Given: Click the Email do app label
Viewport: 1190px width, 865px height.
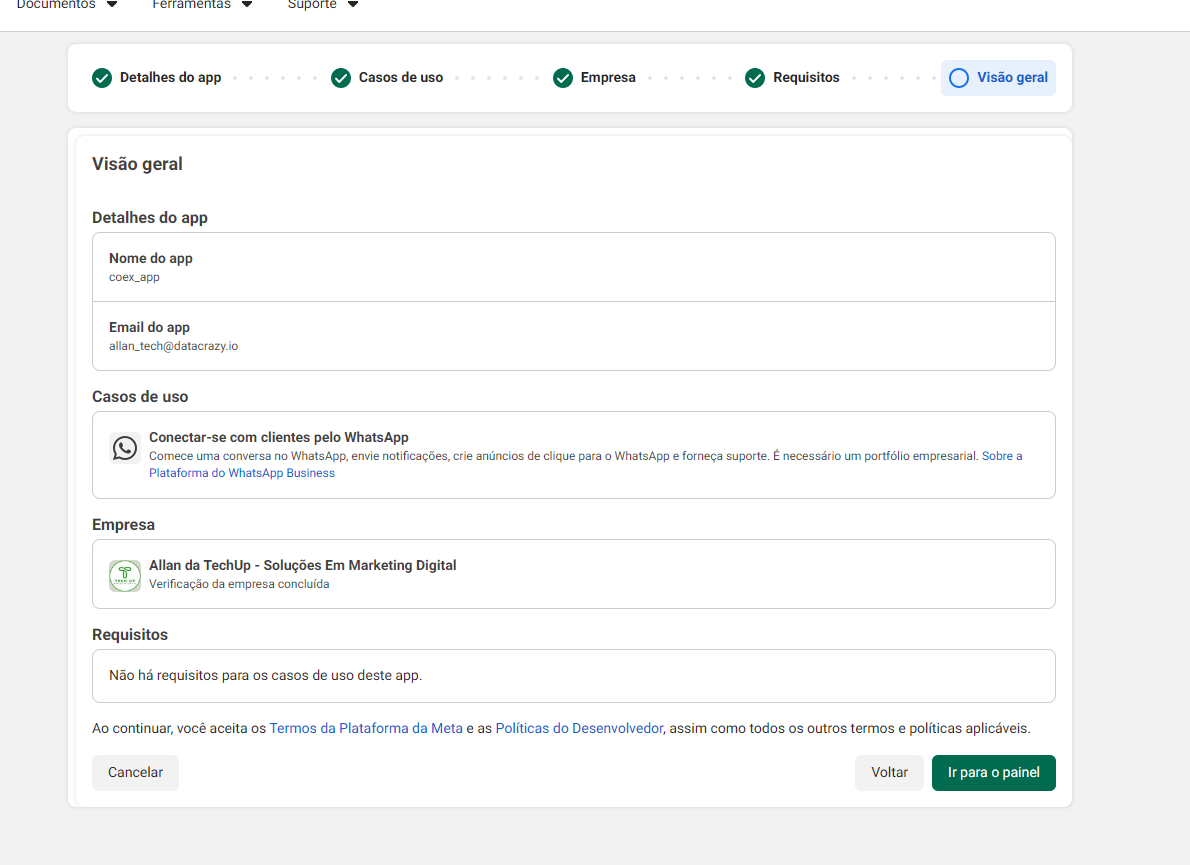Looking at the screenshot, I should click(x=149, y=327).
